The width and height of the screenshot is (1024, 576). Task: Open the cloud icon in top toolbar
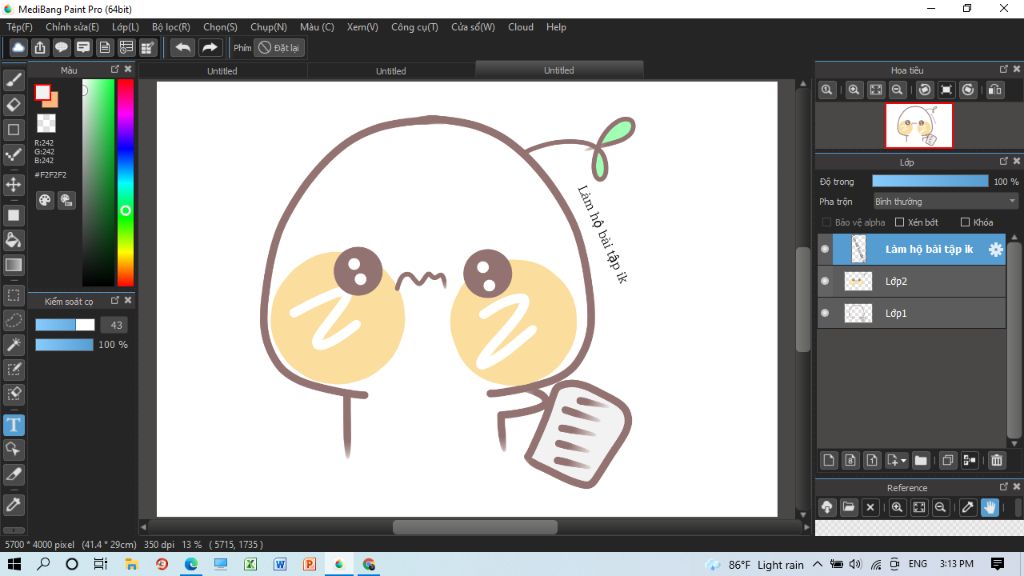tap(18, 48)
